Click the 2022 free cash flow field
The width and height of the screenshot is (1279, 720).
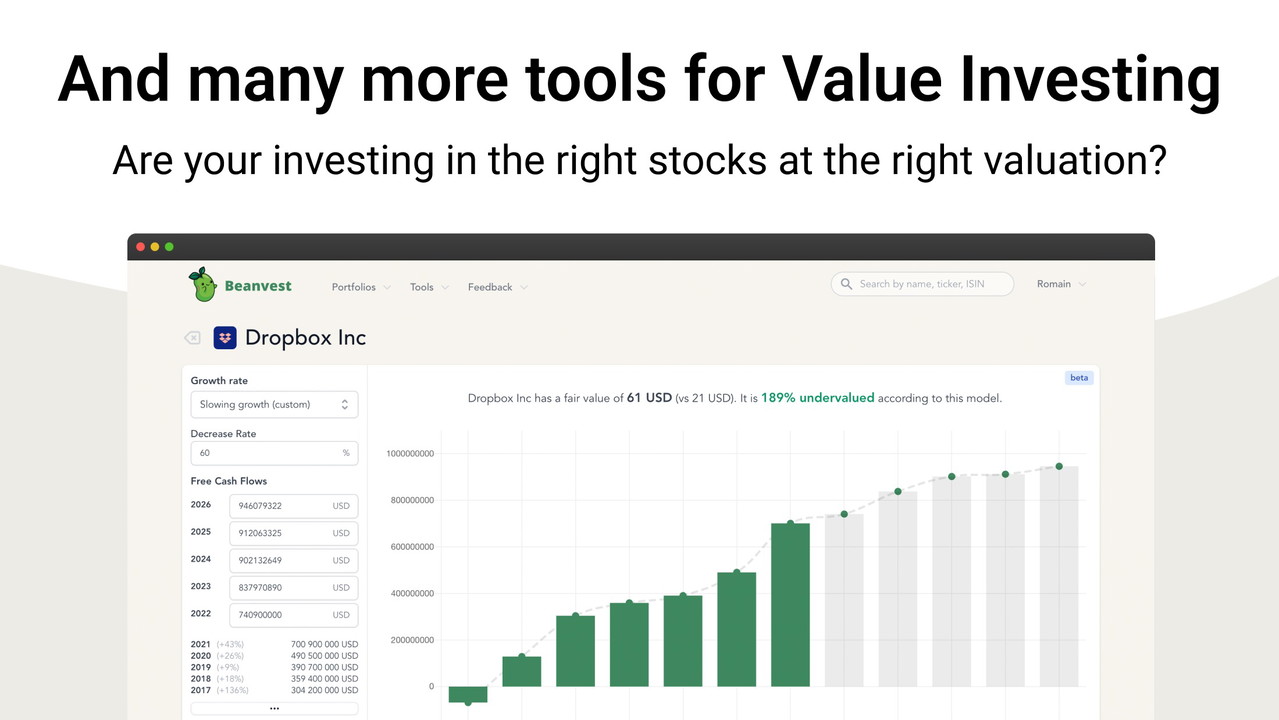pyautogui.click(x=292, y=615)
